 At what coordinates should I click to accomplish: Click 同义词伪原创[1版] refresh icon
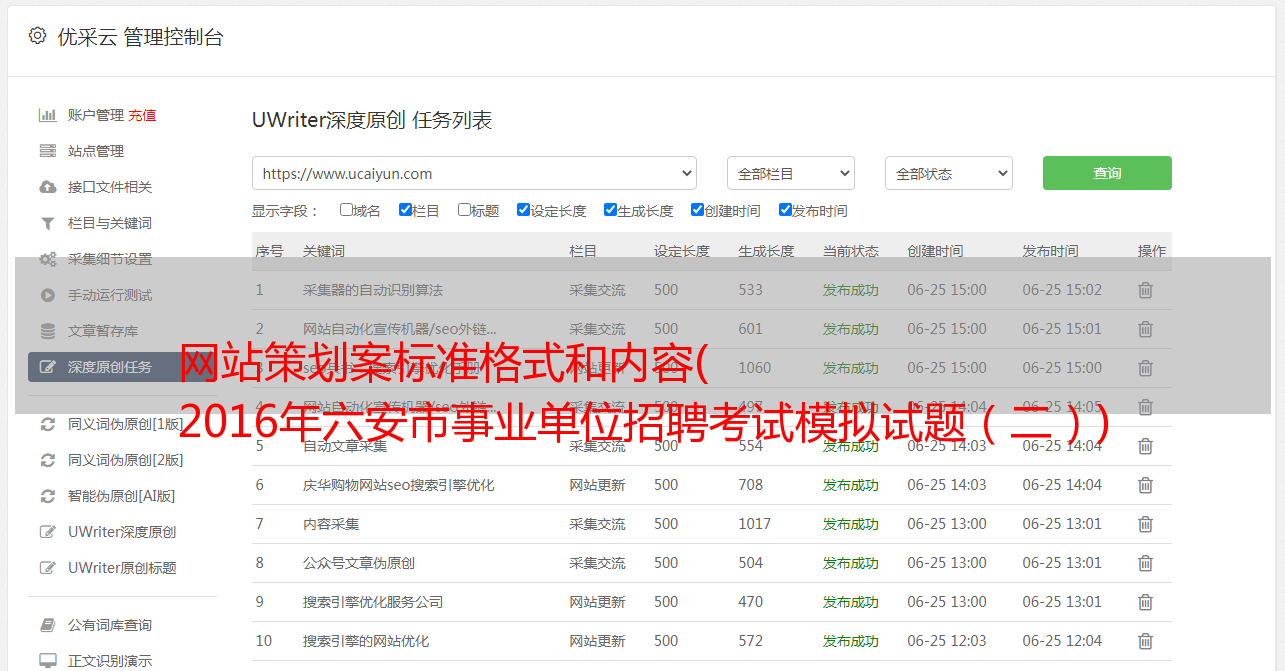(47, 424)
